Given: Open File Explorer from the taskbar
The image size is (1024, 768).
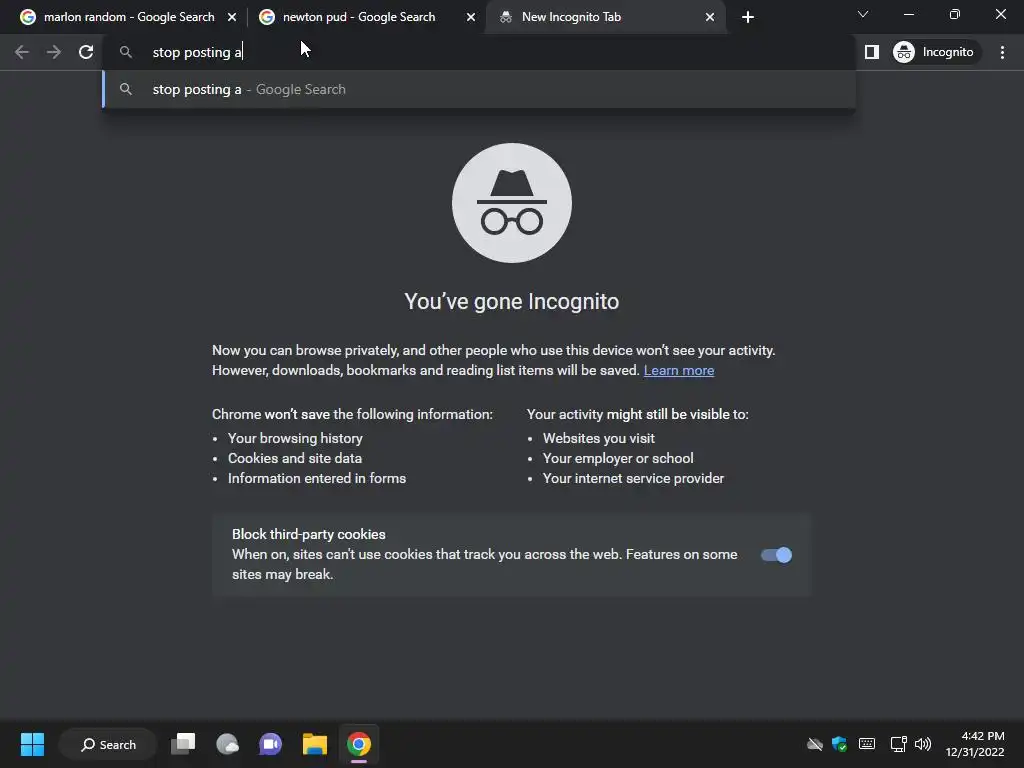Looking at the screenshot, I should [315, 744].
